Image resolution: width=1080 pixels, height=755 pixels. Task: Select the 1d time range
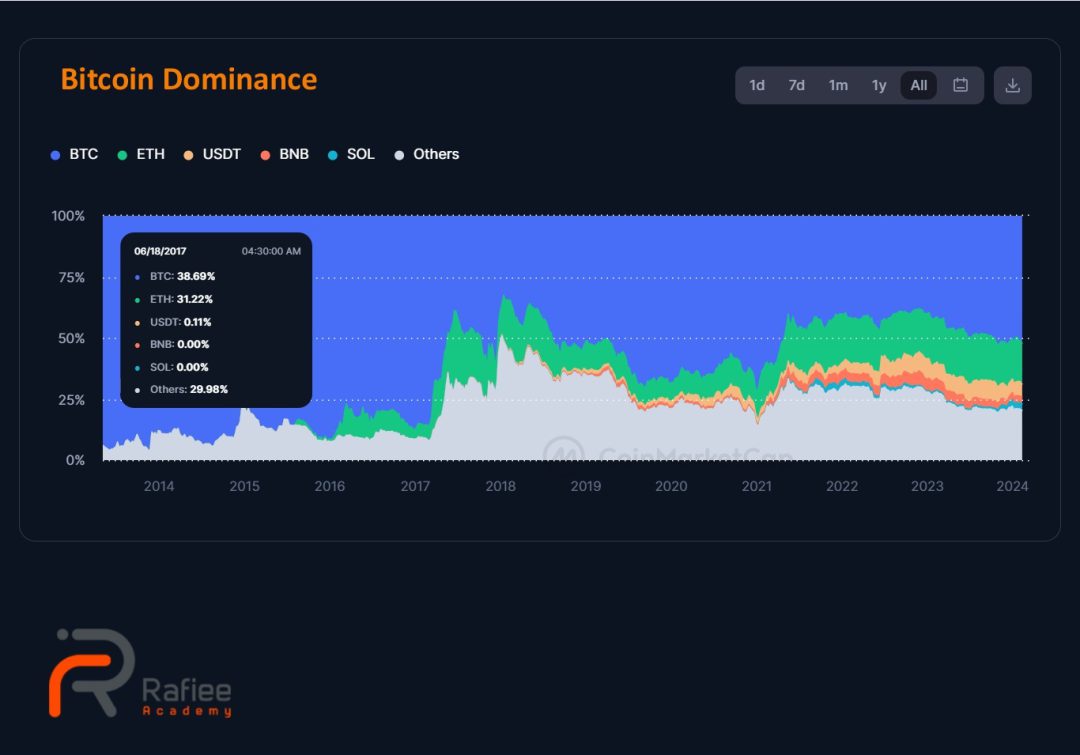(x=757, y=85)
